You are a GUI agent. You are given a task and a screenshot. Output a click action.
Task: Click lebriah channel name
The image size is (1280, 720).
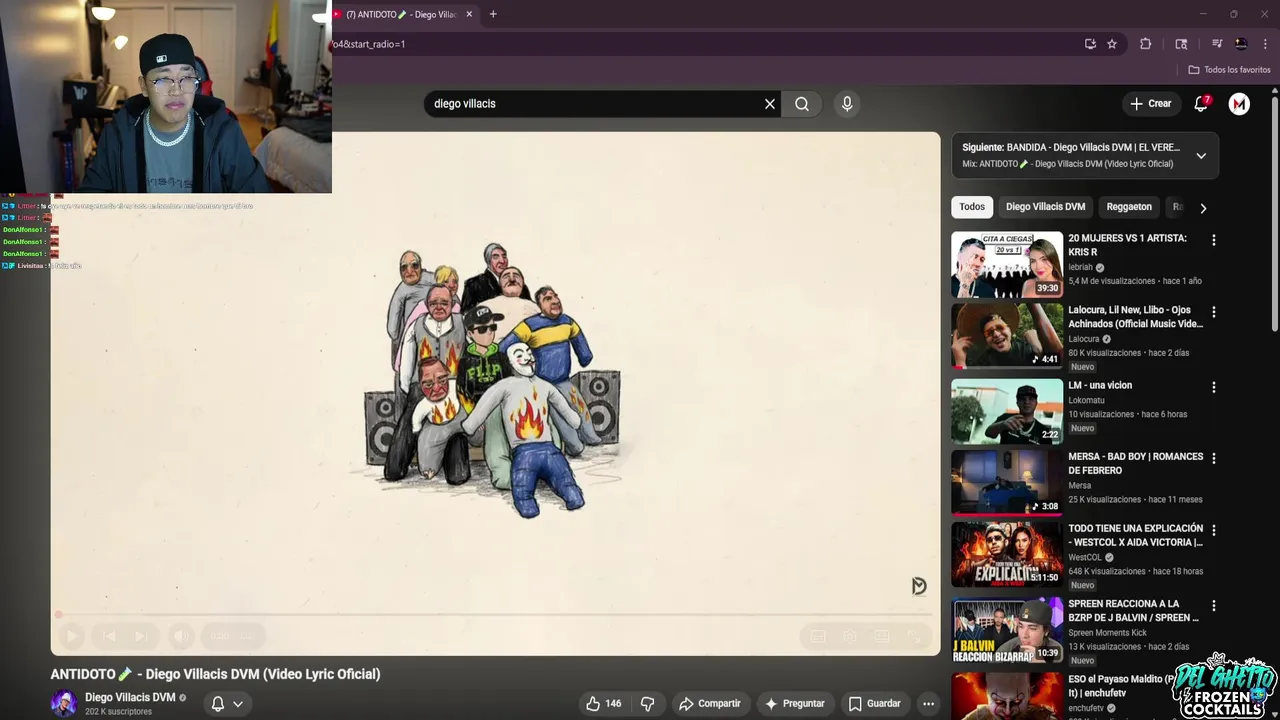click(1081, 268)
